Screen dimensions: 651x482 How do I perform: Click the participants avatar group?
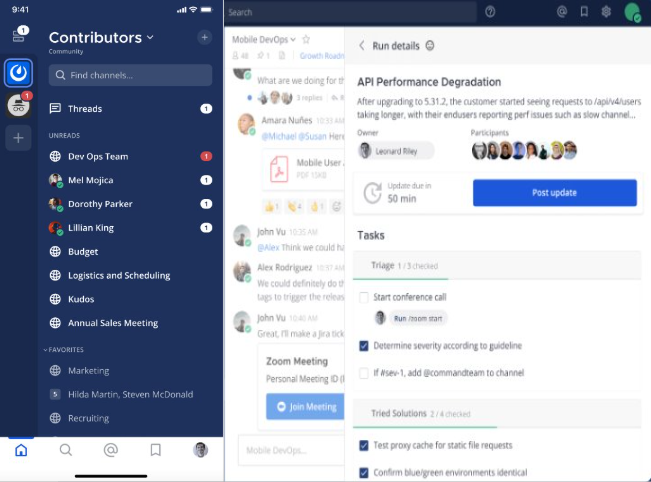pos(524,150)
